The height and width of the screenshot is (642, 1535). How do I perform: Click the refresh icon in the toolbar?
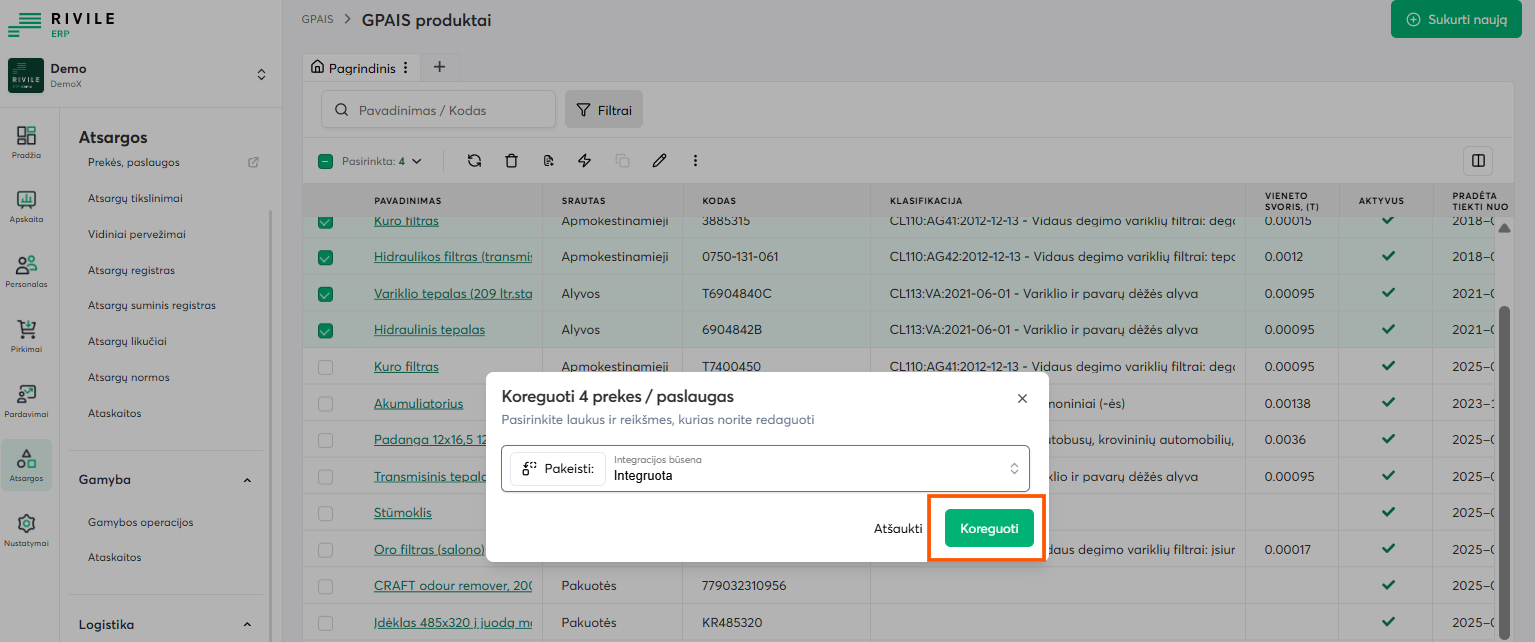474,161
